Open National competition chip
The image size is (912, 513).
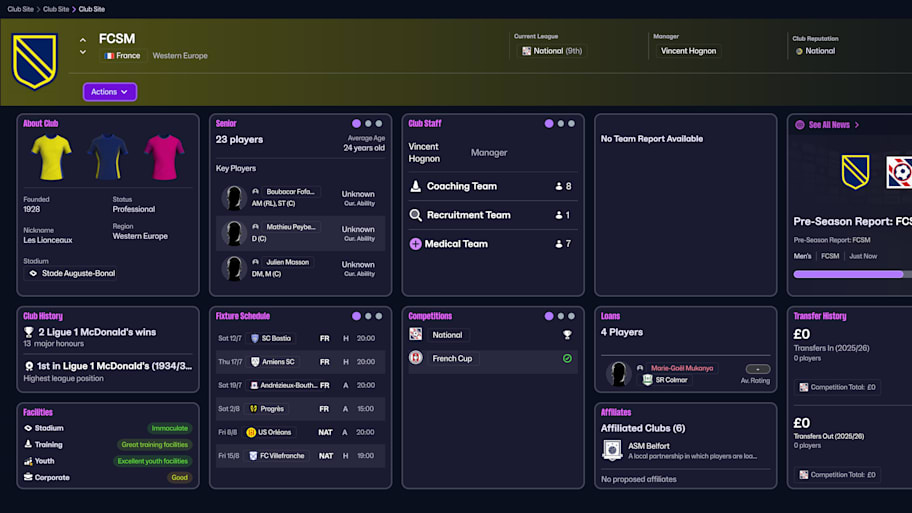point(447,335)
